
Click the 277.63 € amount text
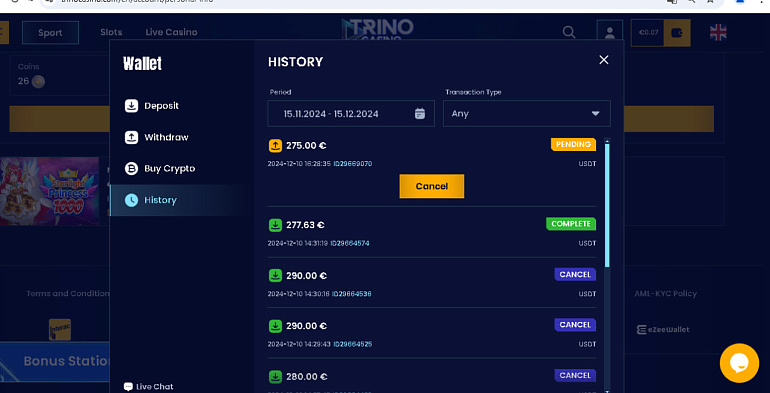(x=305, y=225)
